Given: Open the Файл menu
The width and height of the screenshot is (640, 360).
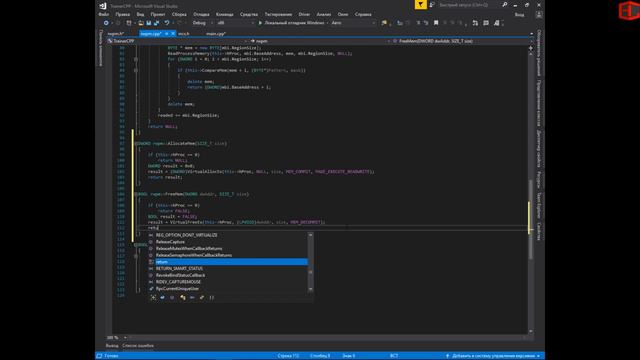Looking at the screenshot, I should click(104, 14).
